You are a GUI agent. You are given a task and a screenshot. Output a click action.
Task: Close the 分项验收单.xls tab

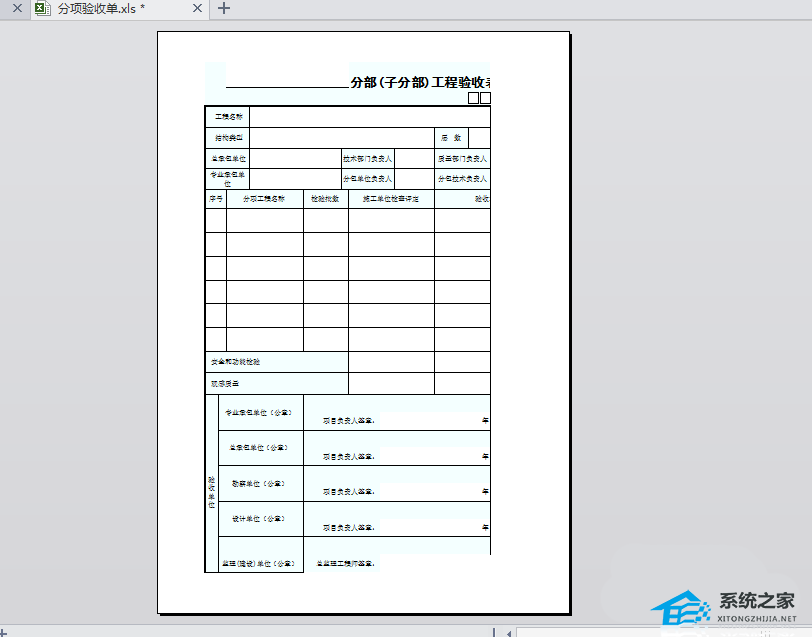point(197,8)
